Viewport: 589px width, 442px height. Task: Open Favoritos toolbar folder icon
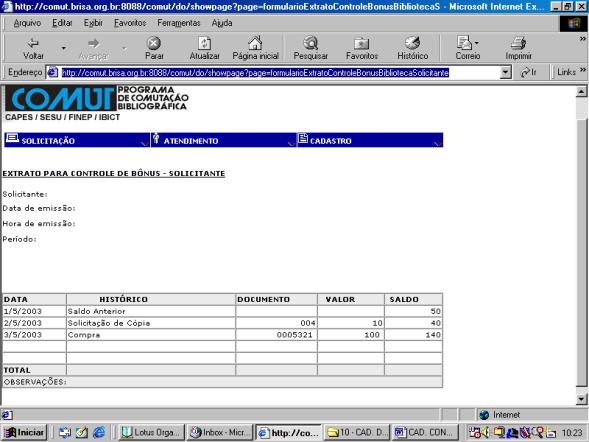(361, 44)
